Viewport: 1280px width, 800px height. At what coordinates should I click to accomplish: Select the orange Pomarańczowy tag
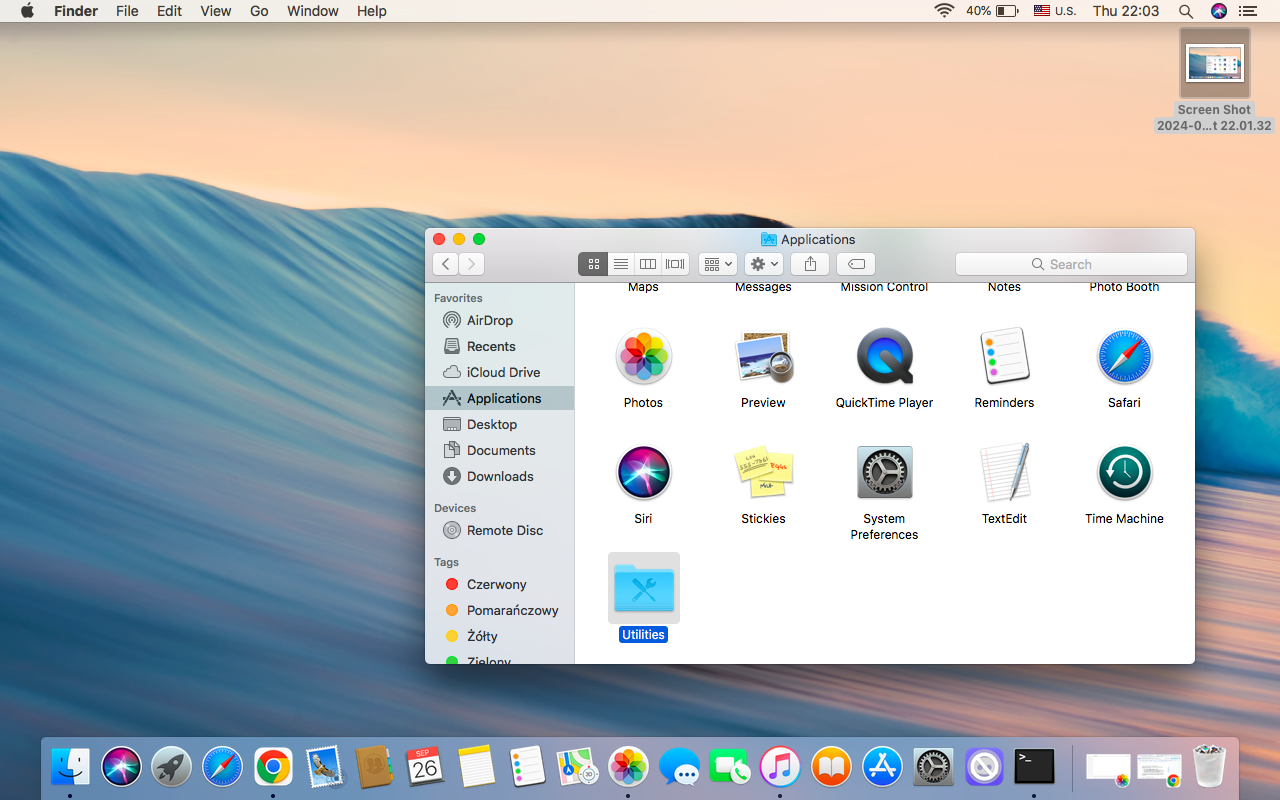click(500, 610)
